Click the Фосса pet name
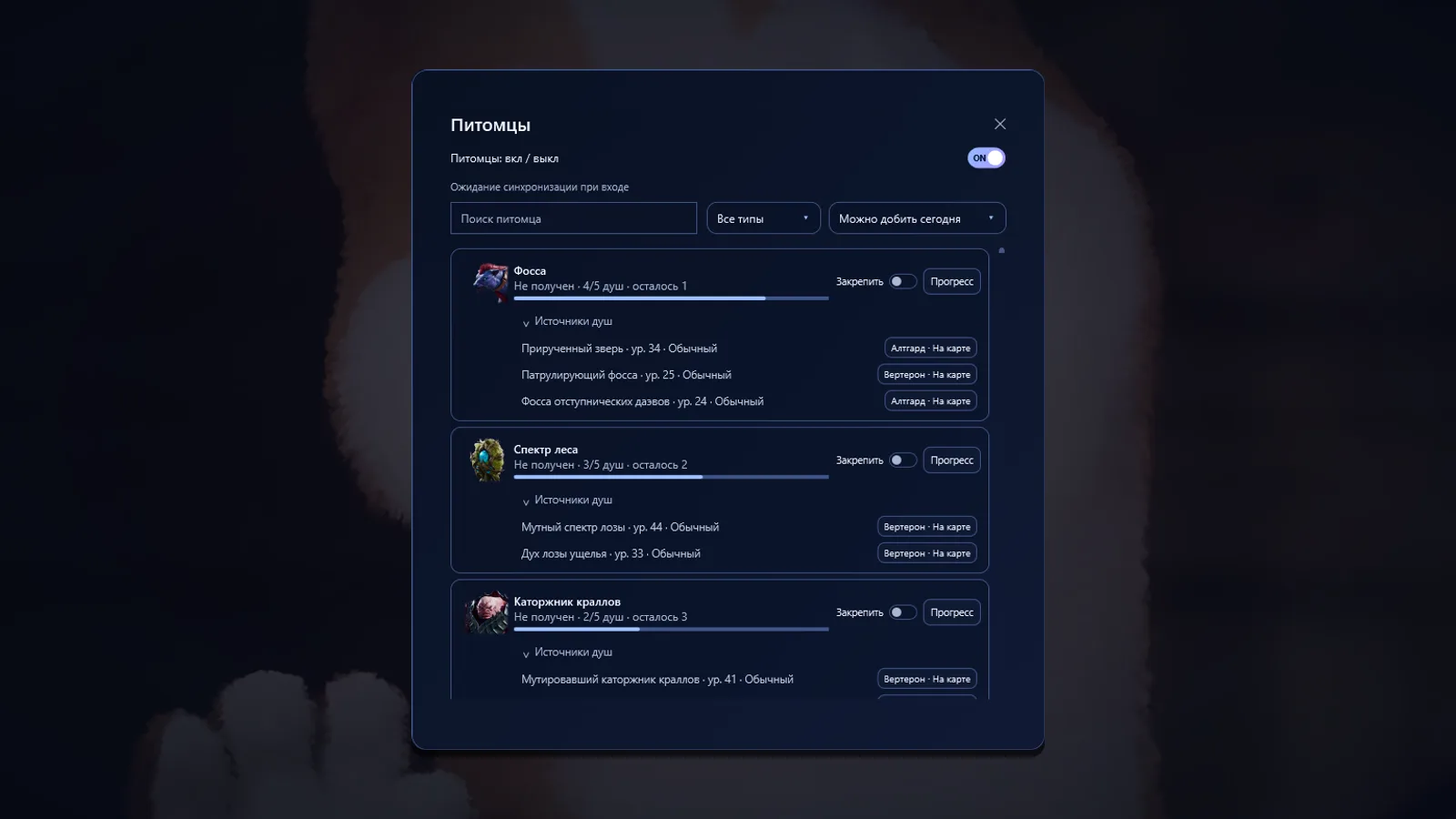Image resolution: width=1456 pixels, height=819 pixels. pos(530,270)
